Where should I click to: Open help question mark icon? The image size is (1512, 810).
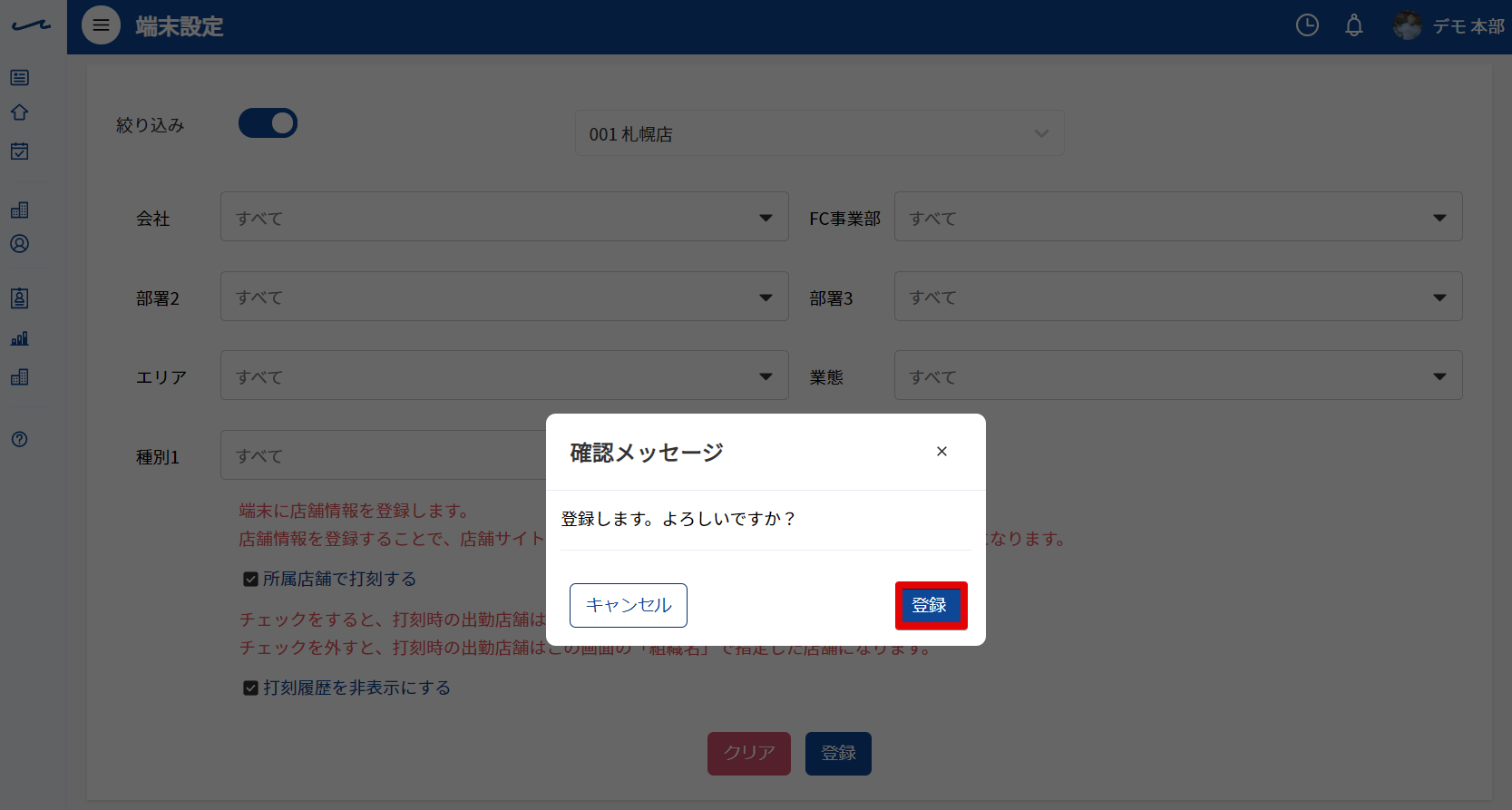click(x=19, y=439)
